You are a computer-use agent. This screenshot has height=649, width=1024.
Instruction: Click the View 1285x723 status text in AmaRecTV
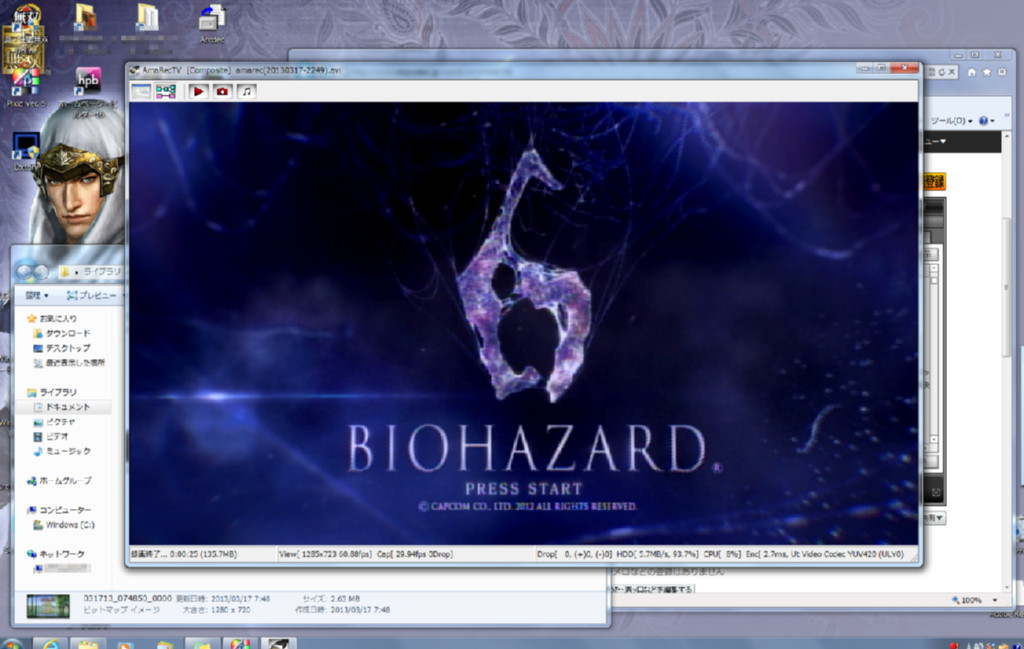tap(325, 554)
